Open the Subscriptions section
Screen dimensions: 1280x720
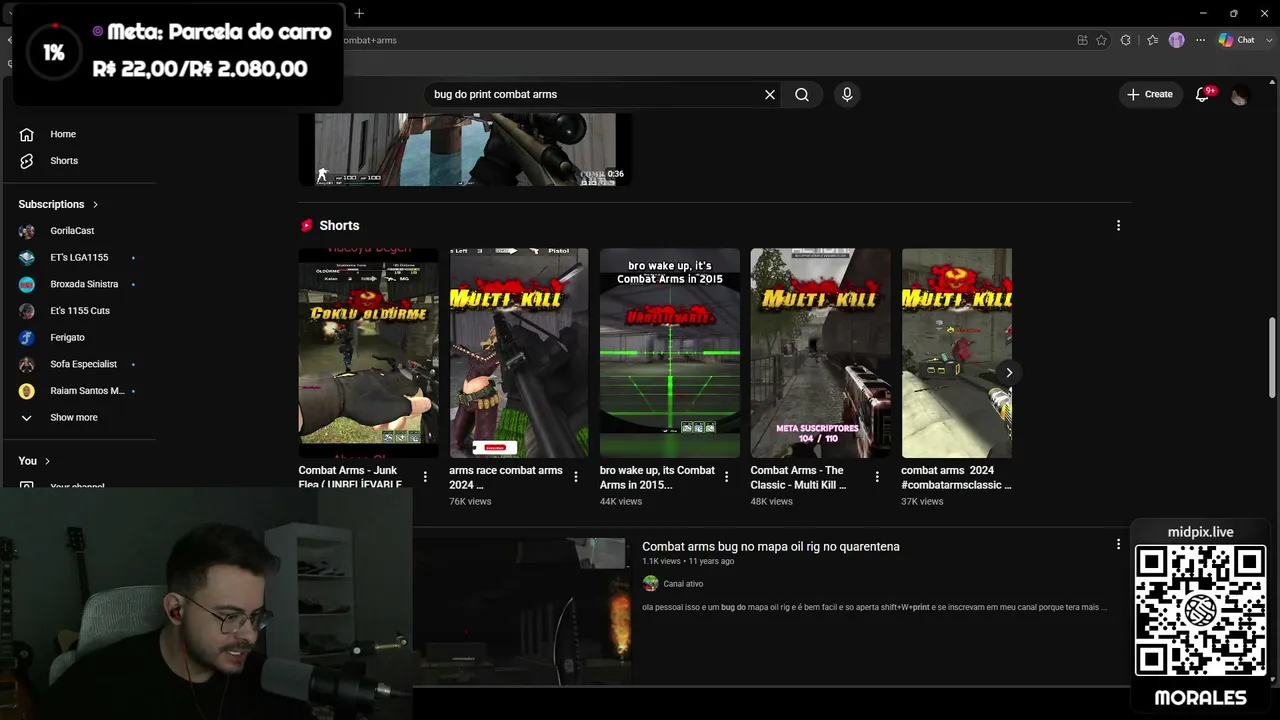(x=59, y=204)
